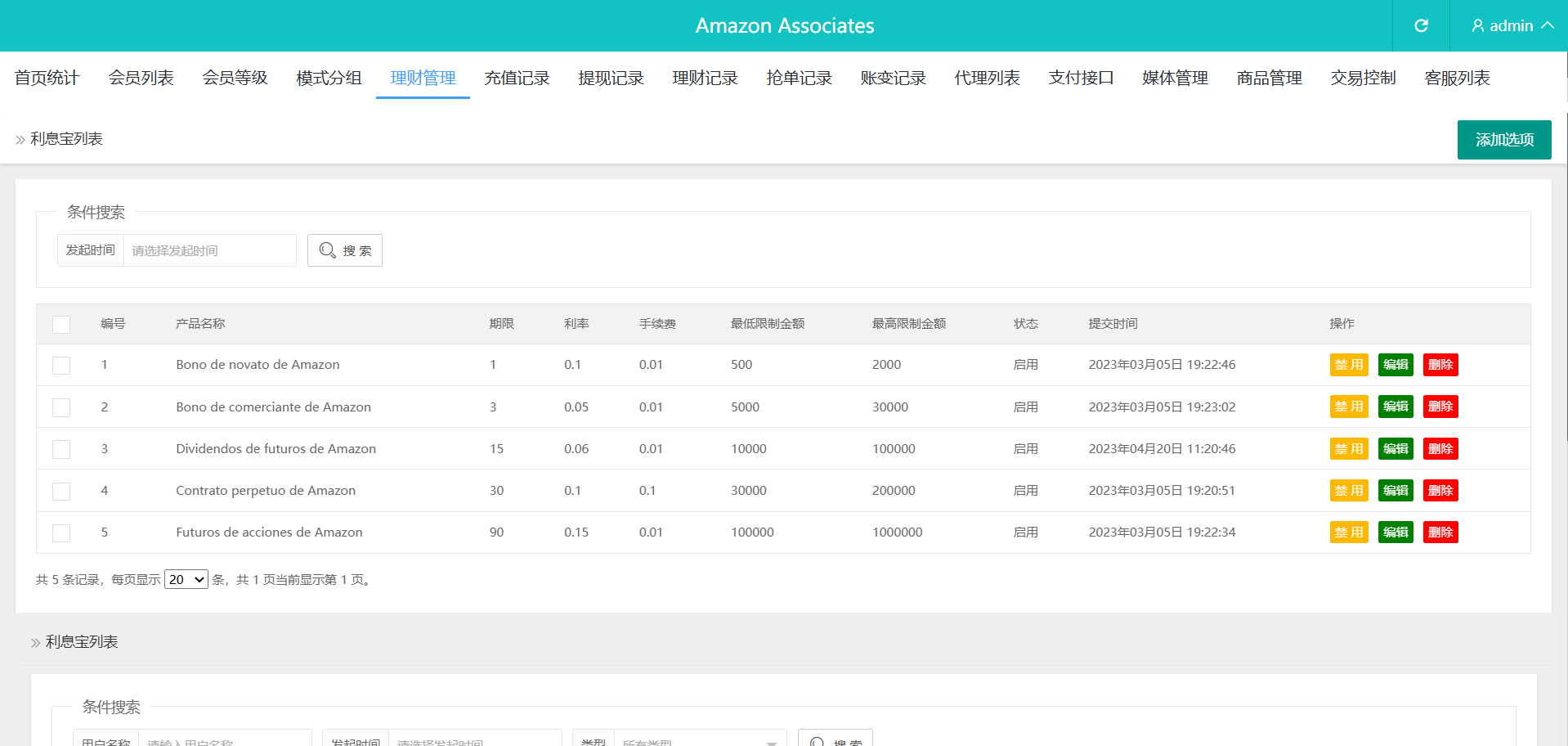Click the magnifier icon in search button

click(x=327, y=250)
